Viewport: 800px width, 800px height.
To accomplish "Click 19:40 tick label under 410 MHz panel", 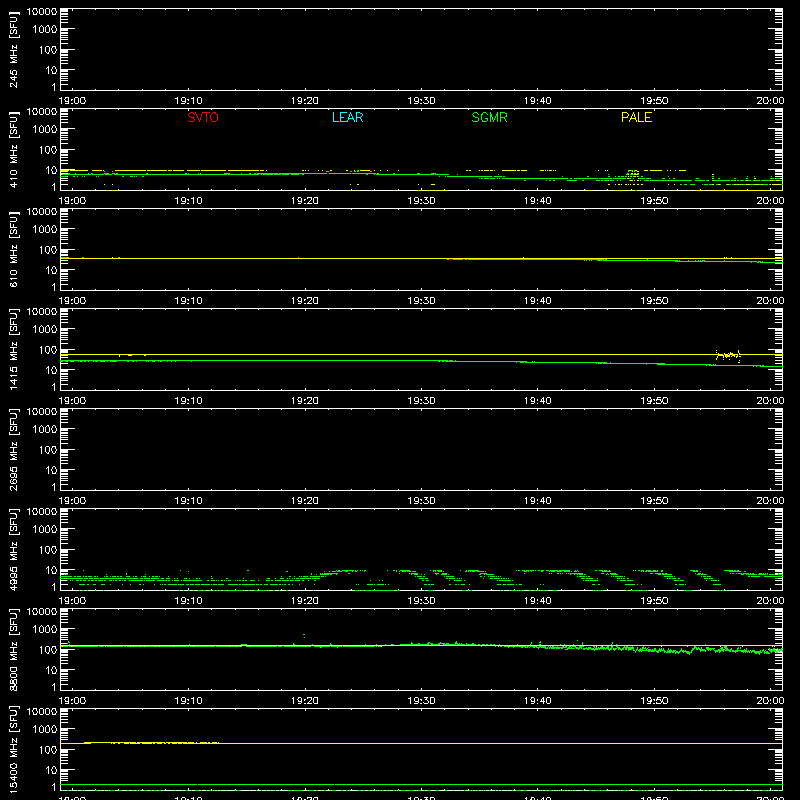I will (537, 201).
